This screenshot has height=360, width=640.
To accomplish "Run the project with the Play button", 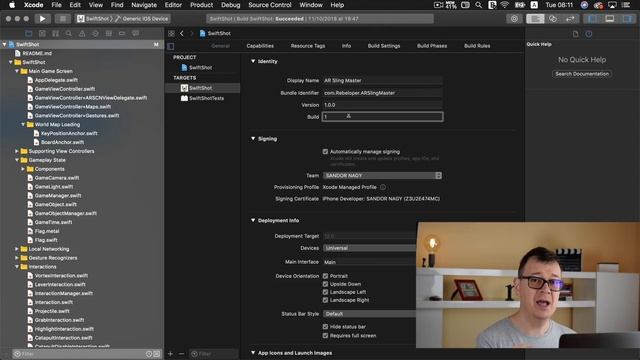I will point(42,19).
